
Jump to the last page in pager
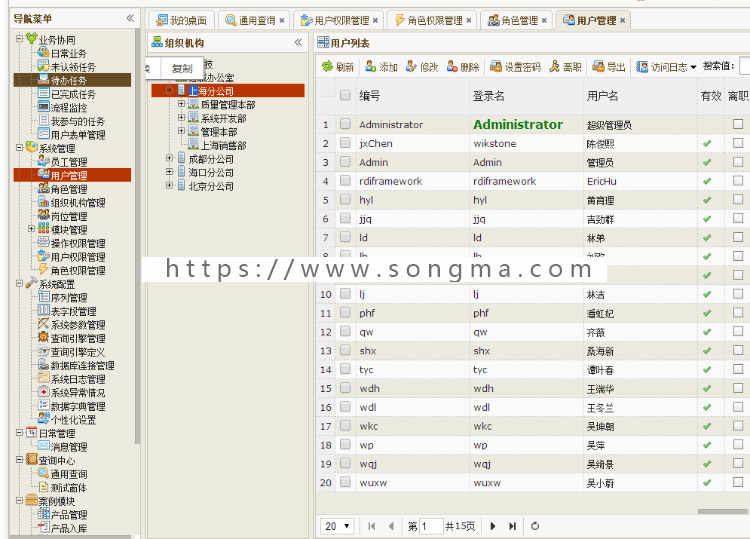click(513, 526)
